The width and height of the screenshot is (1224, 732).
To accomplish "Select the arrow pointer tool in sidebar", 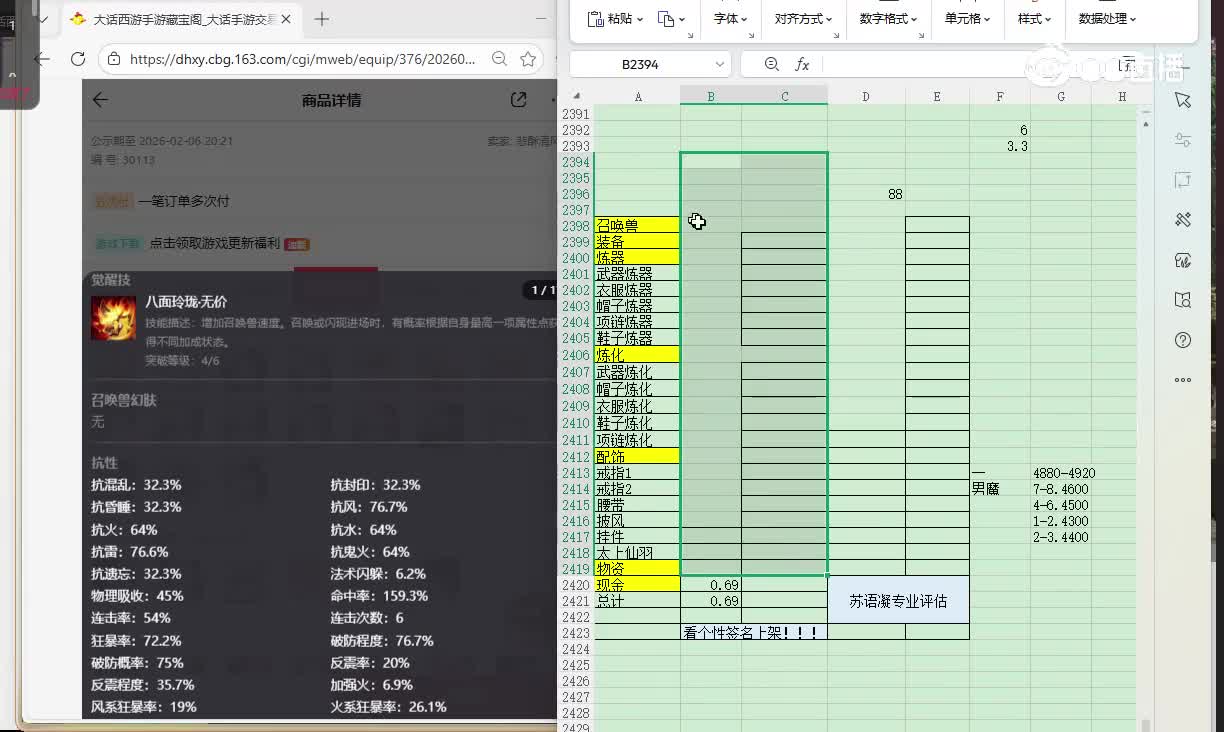I will [x=1183, y=100].
